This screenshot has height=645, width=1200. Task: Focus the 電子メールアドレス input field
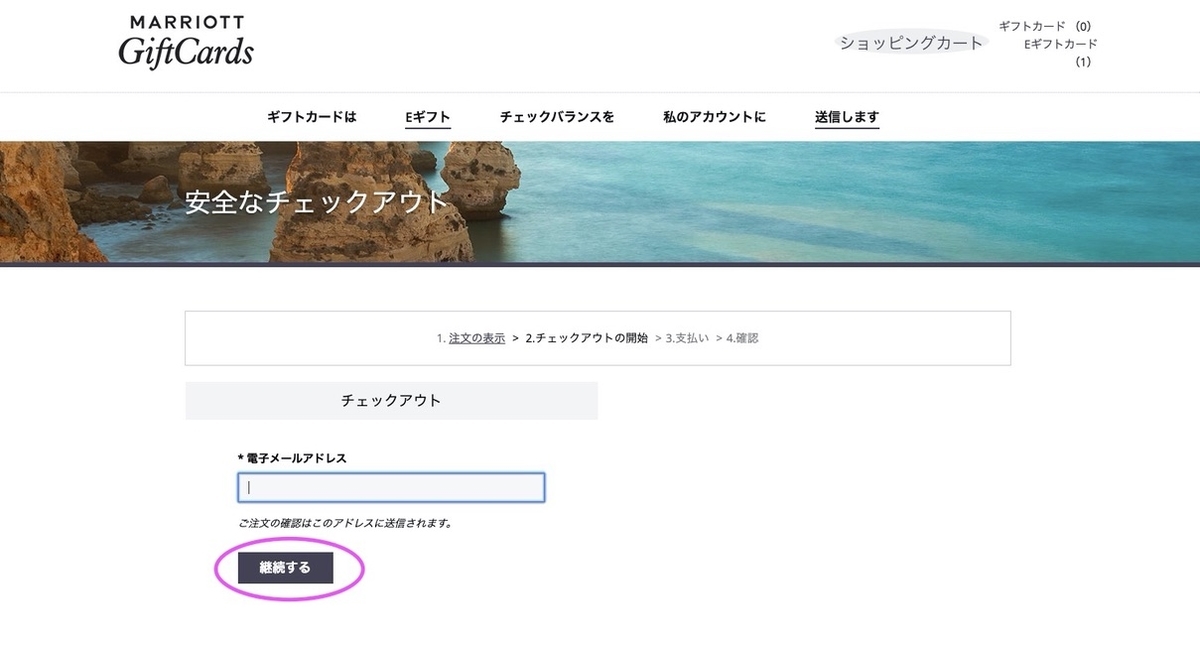click(x=391, y=487)
